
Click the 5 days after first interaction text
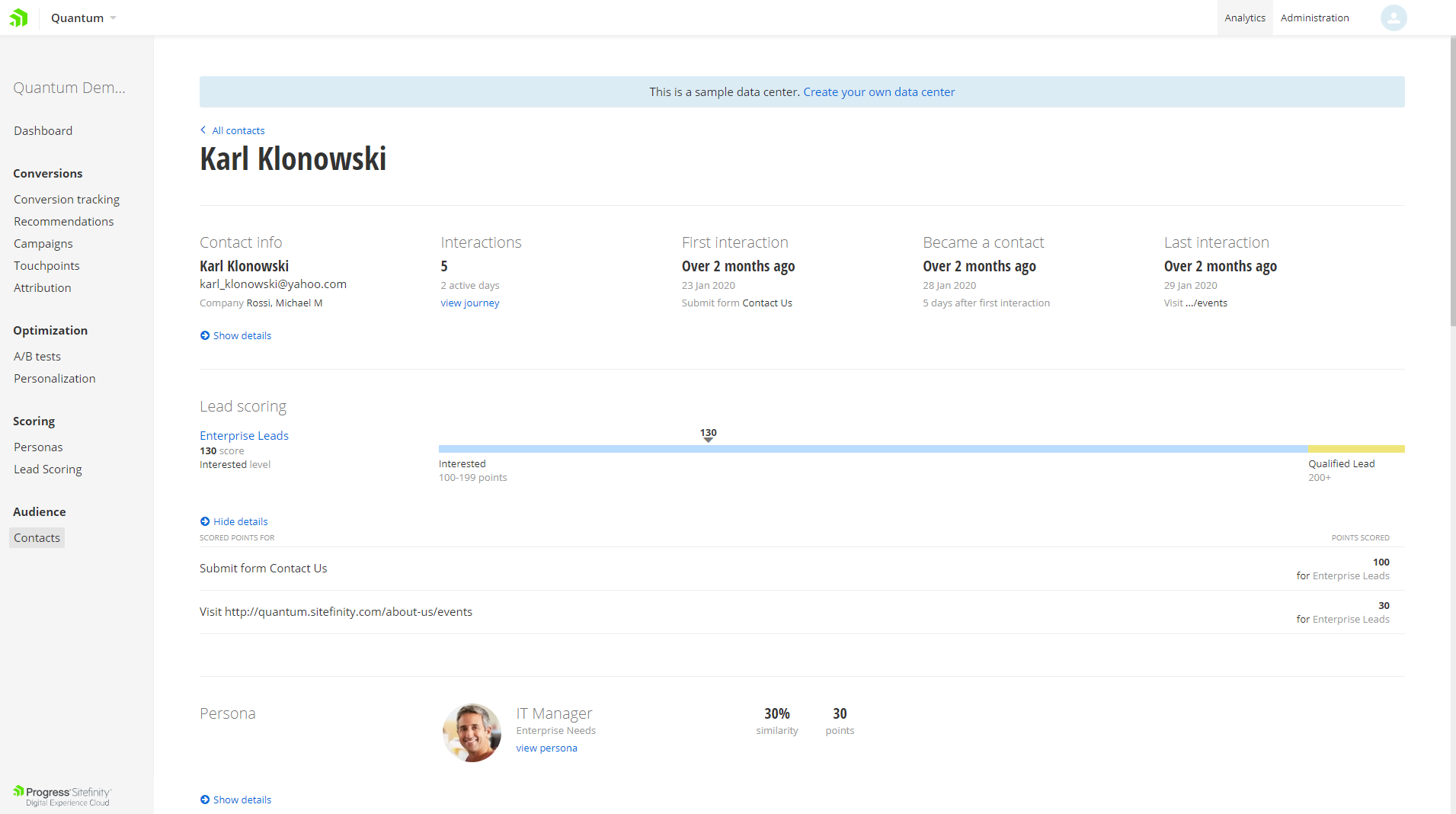986,303
